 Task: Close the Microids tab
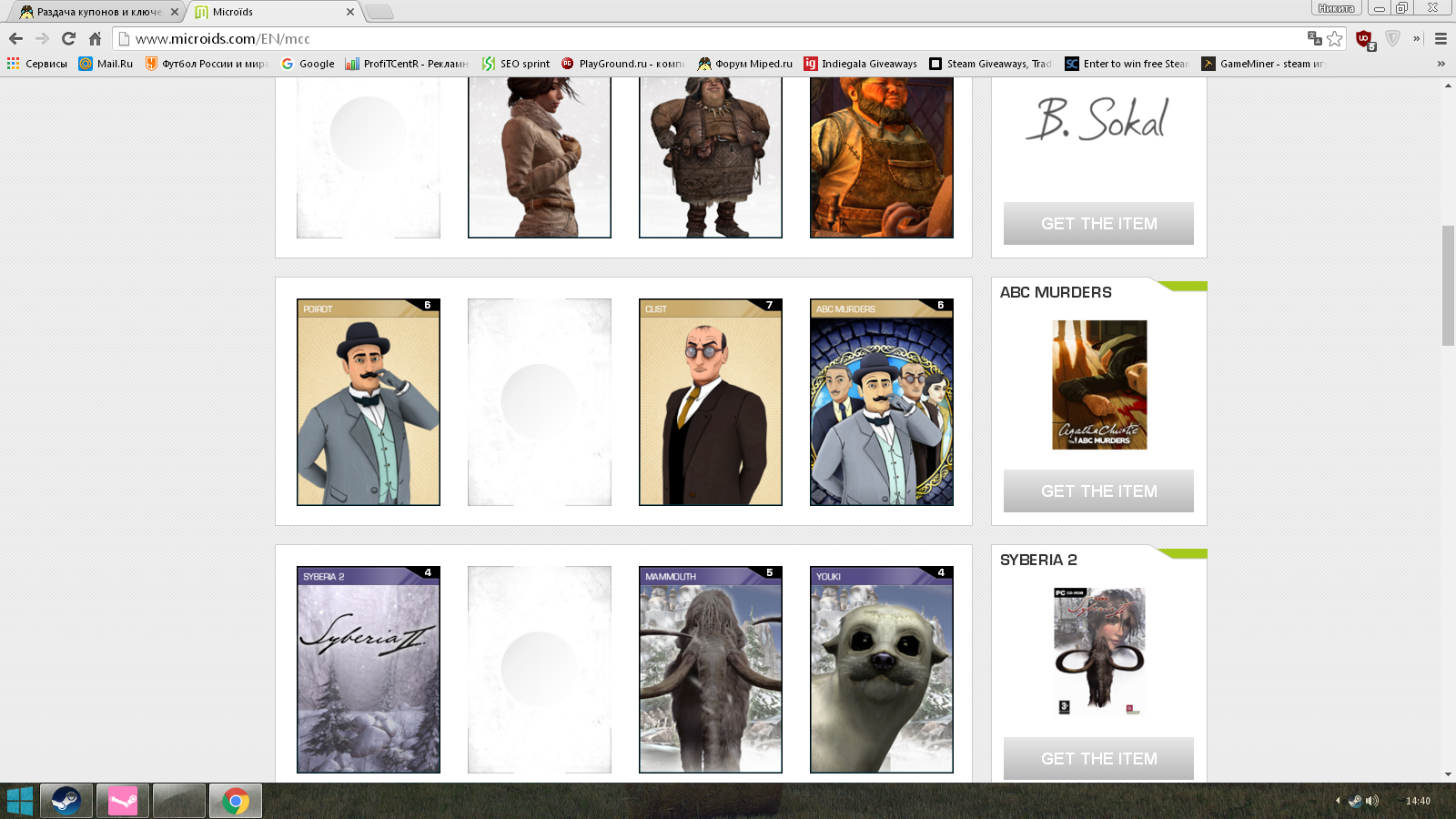coord(350,12)
